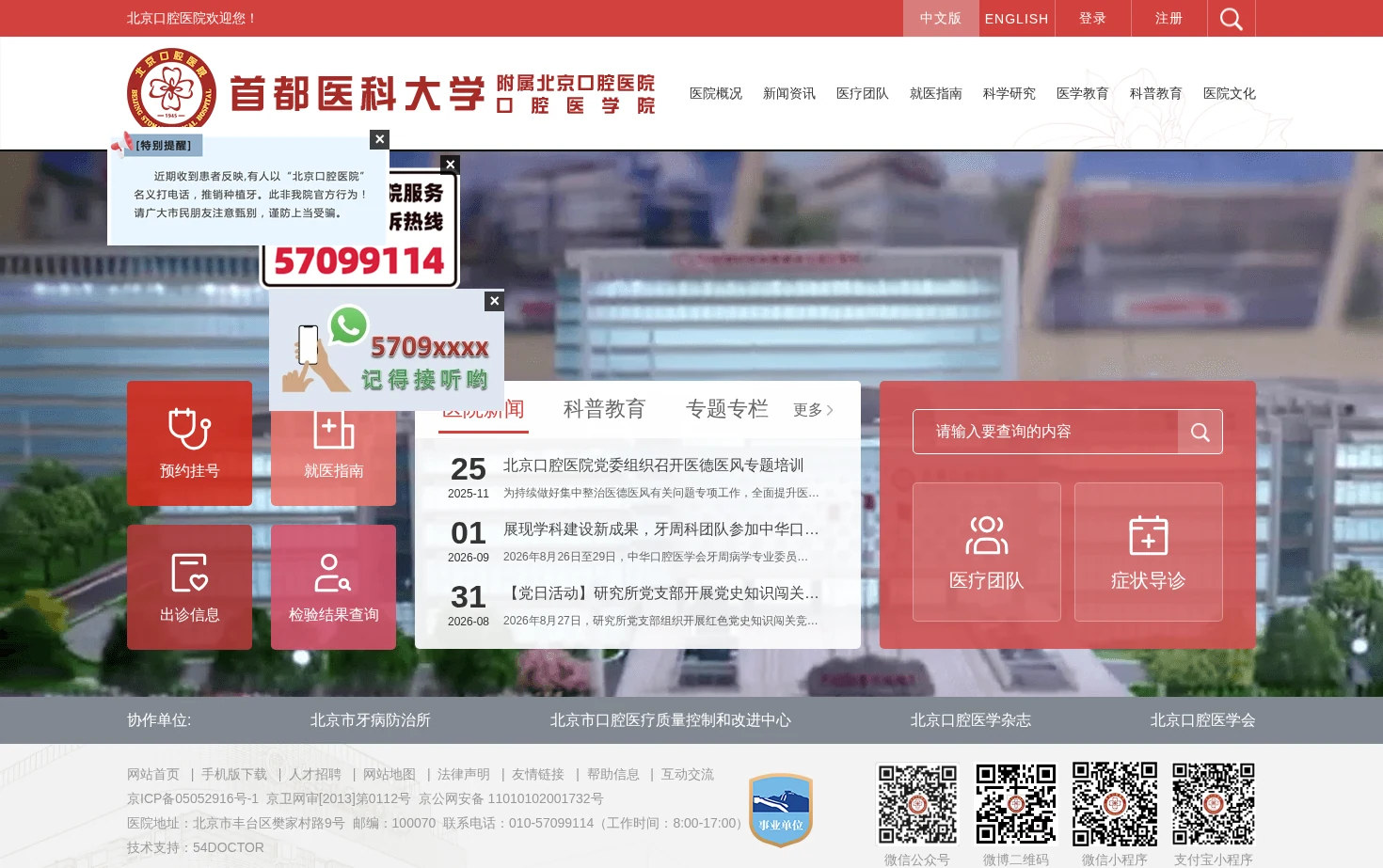Screen dimensions: 1383x868
Task: Click the 57099114 hotline number image
Action: point(359,260)
